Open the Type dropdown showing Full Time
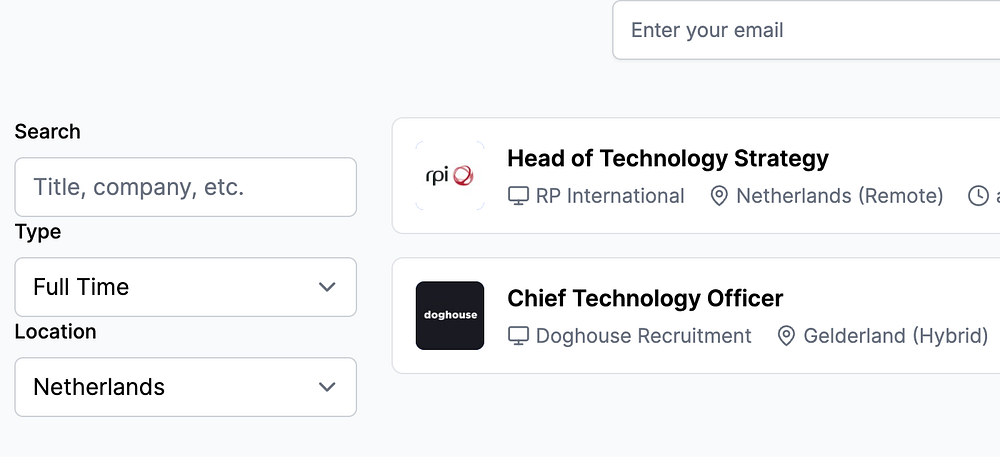The height and width of the screenshot is (457, 1000). [185, 287]
